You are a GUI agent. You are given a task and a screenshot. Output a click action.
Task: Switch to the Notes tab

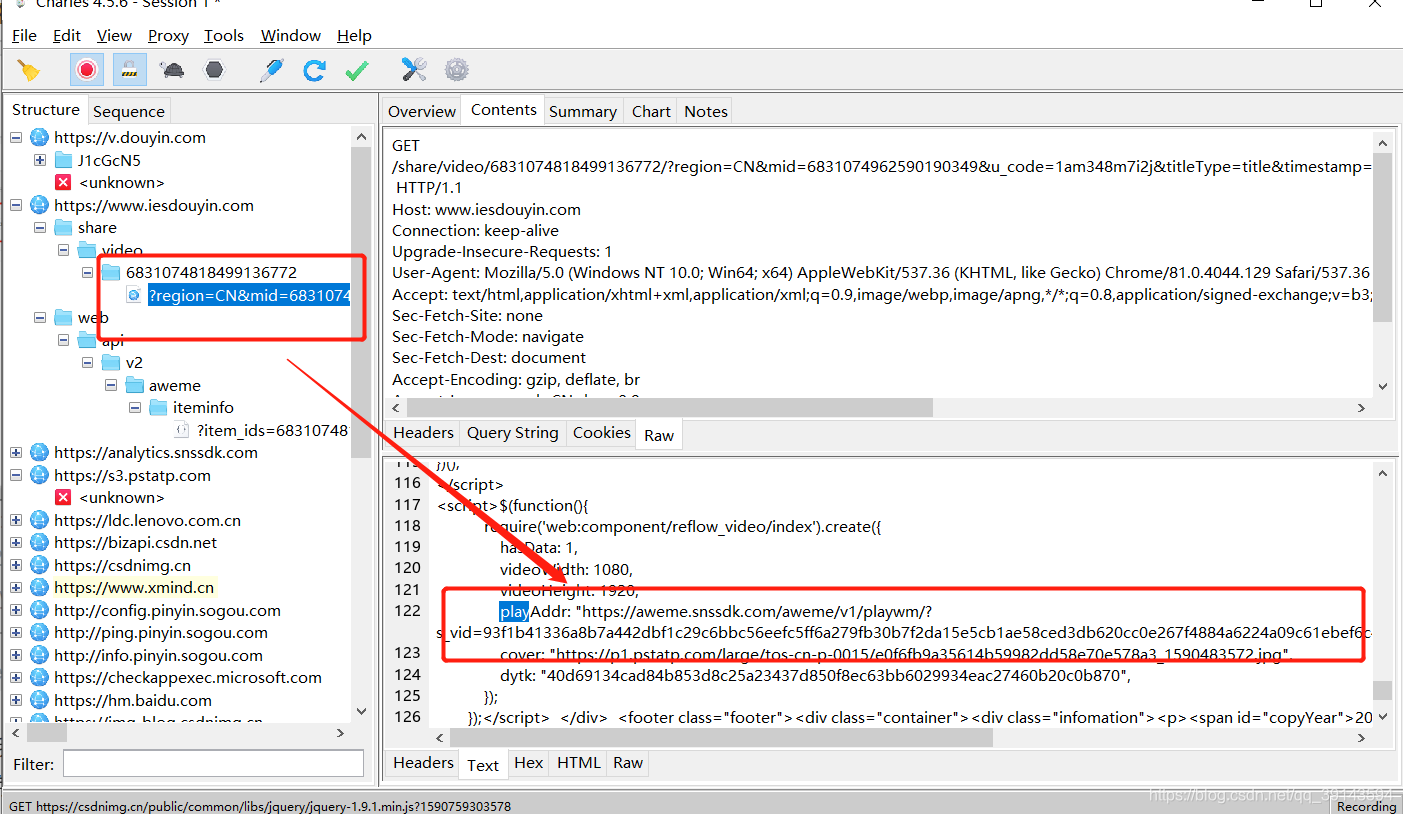click(x=706, y=111)
